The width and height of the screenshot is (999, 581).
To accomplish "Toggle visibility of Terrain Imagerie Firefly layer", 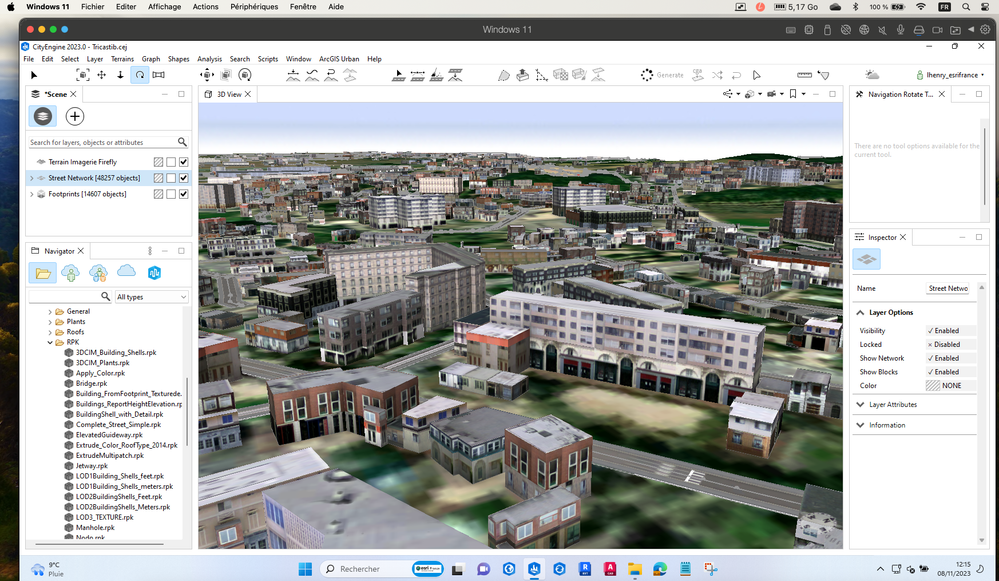I will coord(184,162).
